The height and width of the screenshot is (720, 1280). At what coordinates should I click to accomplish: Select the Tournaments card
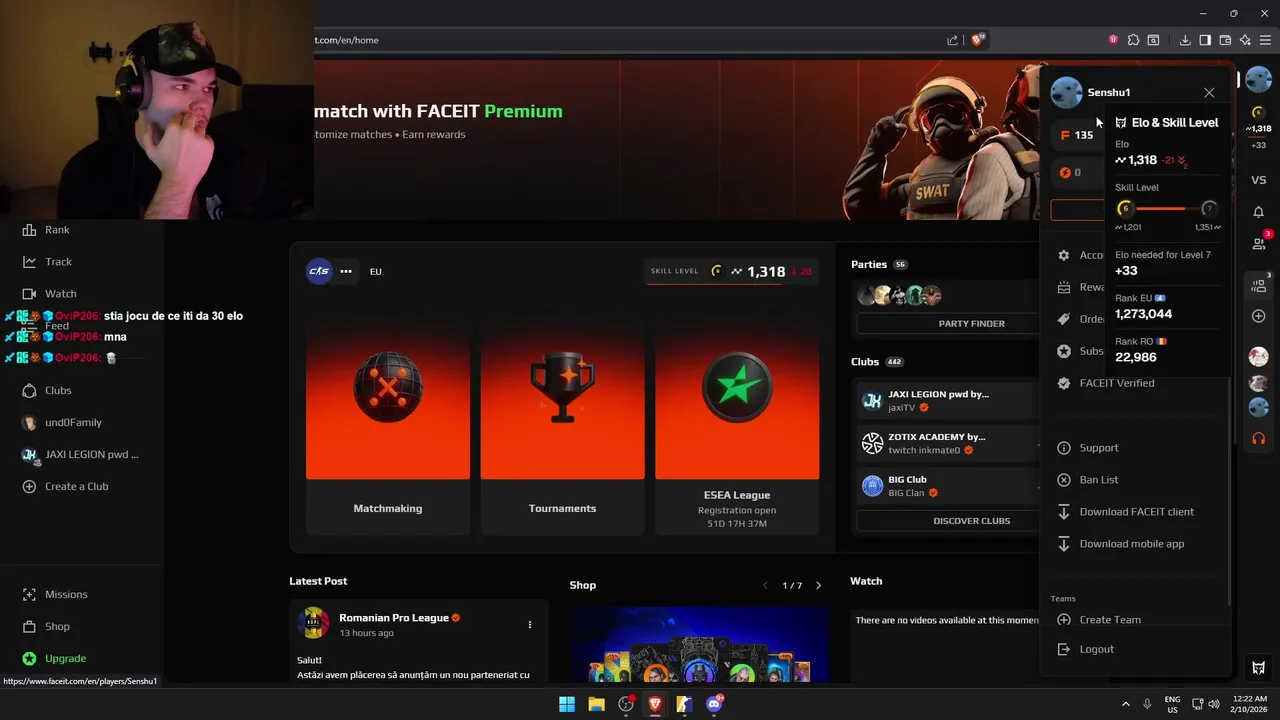562,428
